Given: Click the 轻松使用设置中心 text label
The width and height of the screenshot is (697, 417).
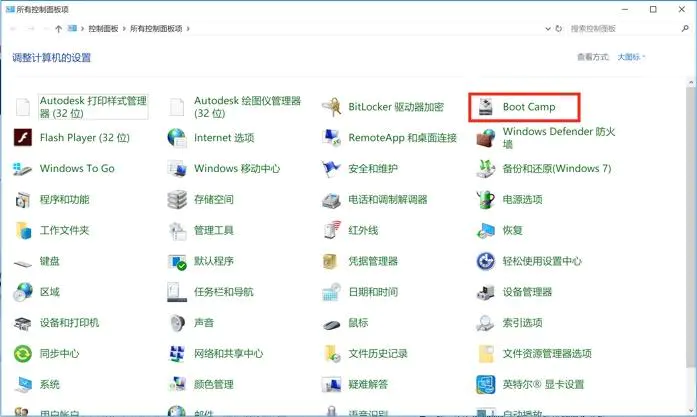Looking at the screenshot, I should (x=542, y=261).
